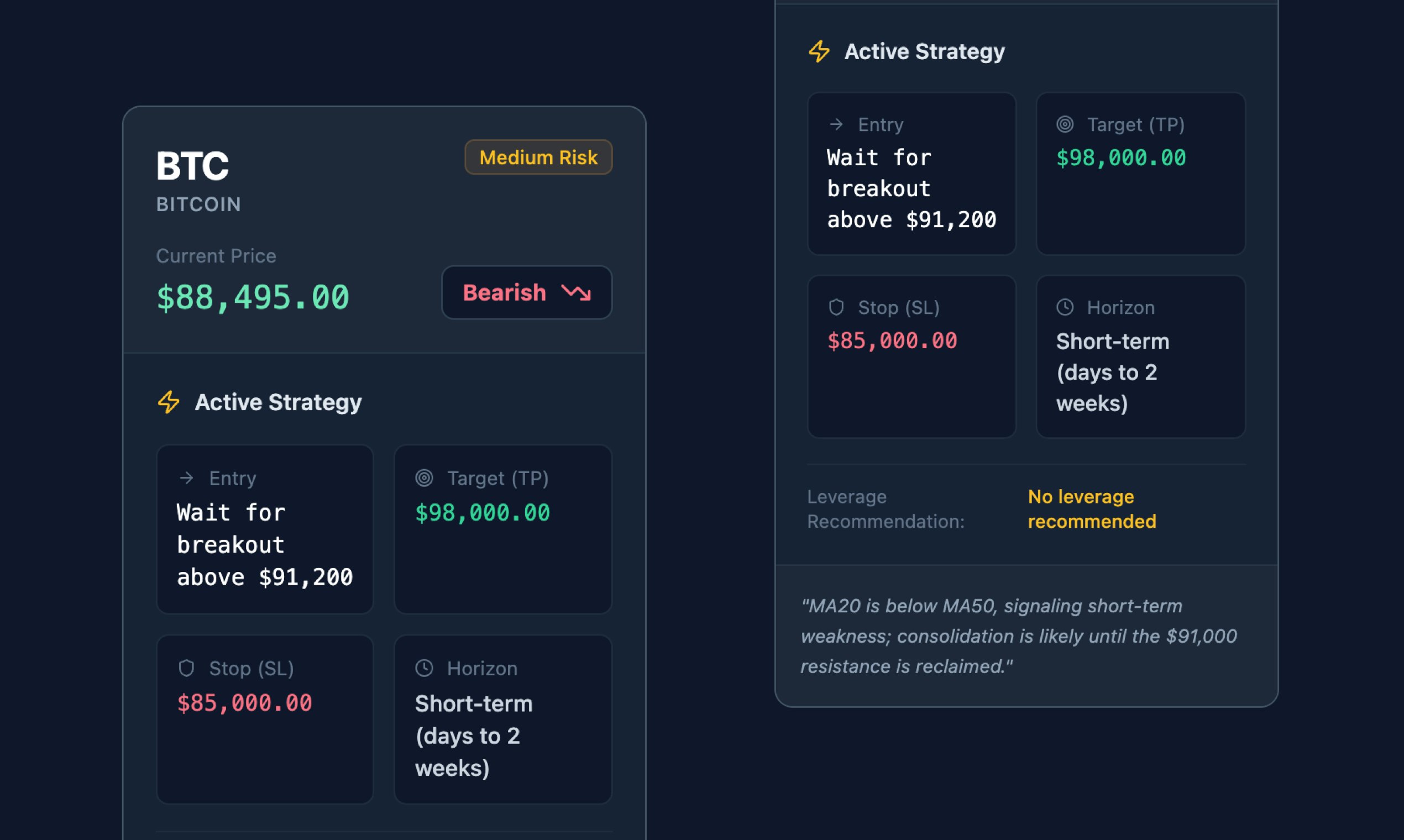Screen dimensions: 1404x840
Task: Click the Medium Risk button
Action: point(538,157)
